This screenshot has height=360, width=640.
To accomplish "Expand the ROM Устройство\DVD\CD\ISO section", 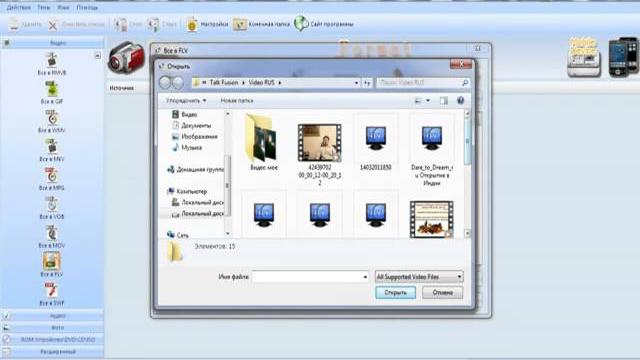I will click(x=52, y=339).
